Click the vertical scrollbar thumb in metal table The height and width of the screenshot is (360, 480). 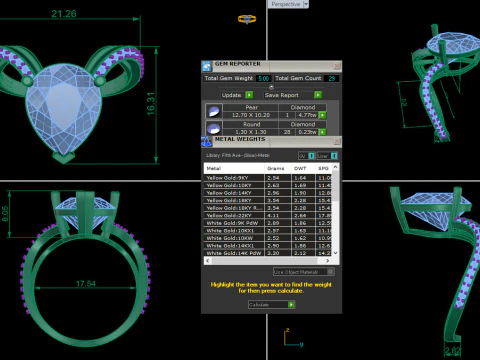tap(336, 186)
